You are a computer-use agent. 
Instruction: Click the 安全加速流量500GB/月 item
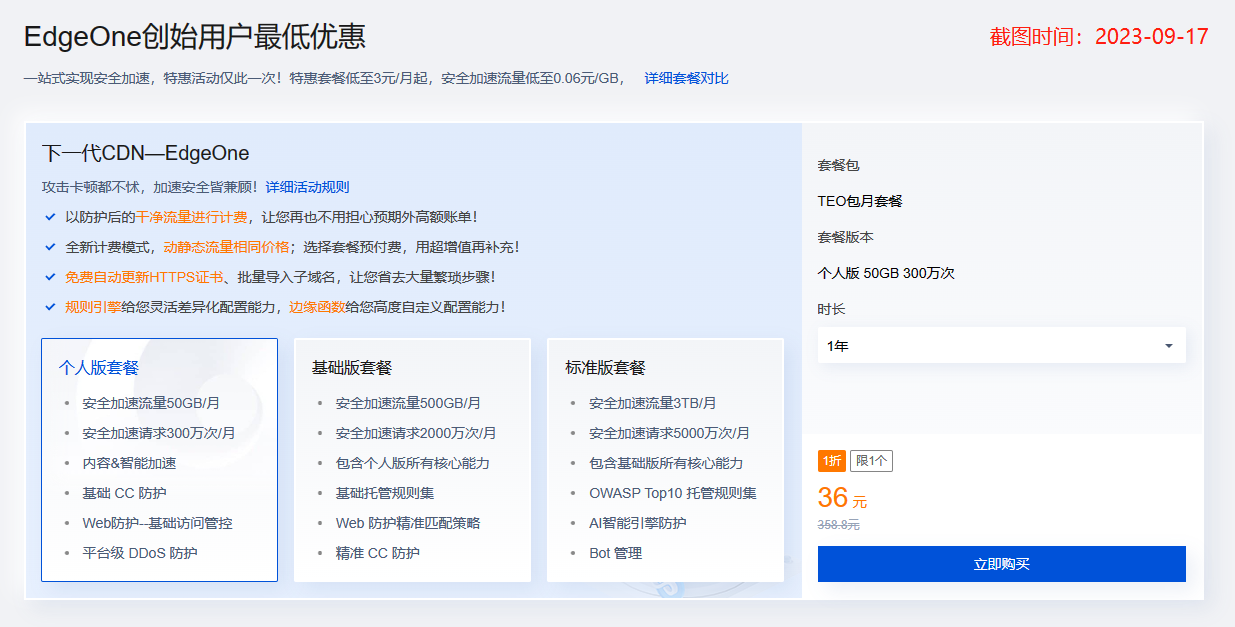[408, 403]
